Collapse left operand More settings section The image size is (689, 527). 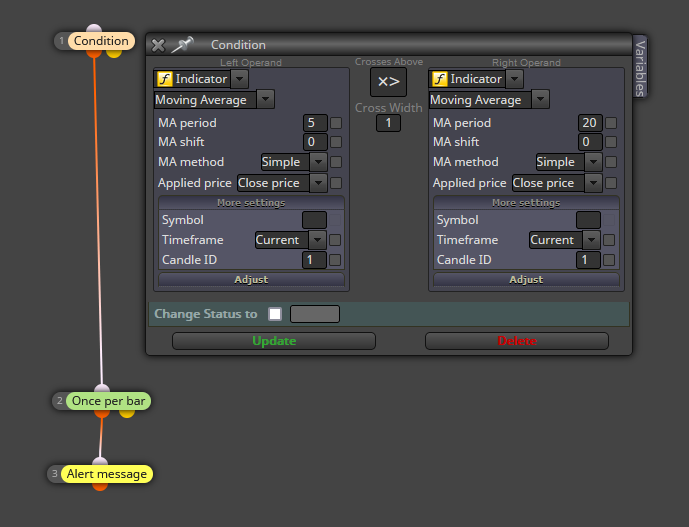point(251,203)
